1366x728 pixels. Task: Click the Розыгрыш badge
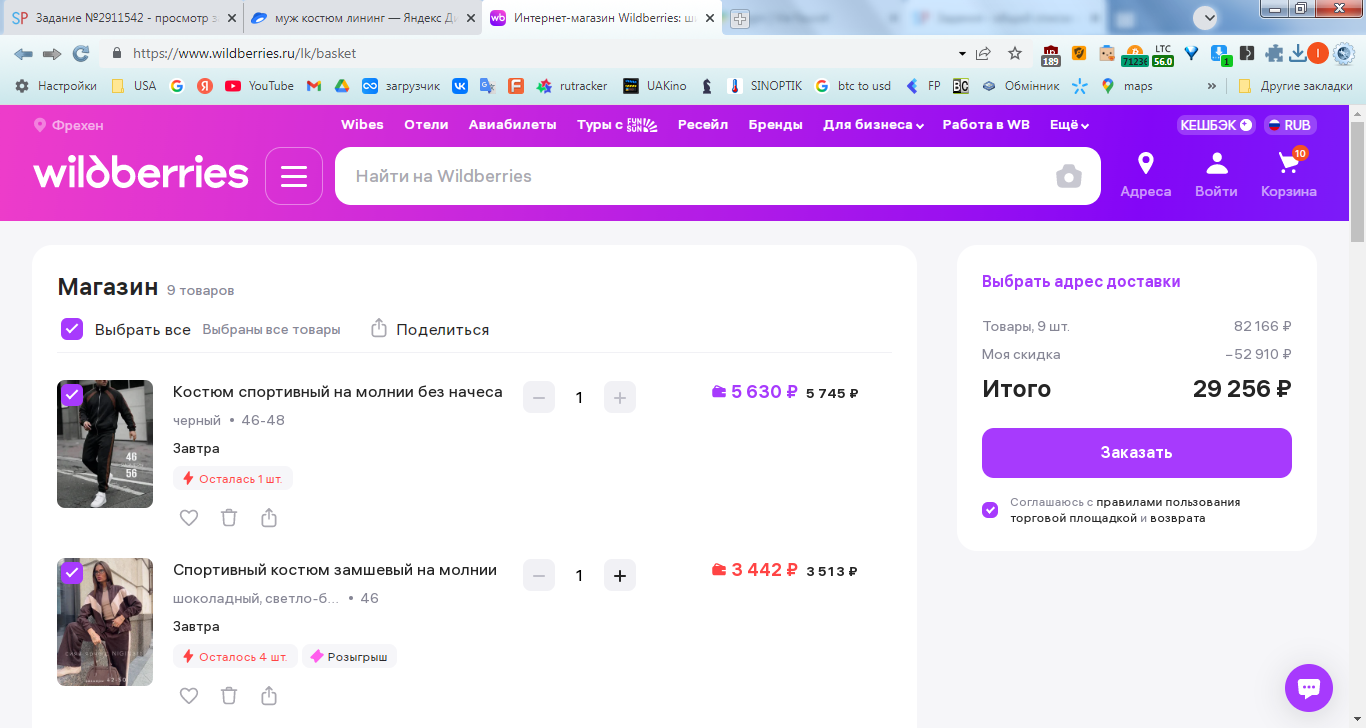click(350, 657)
